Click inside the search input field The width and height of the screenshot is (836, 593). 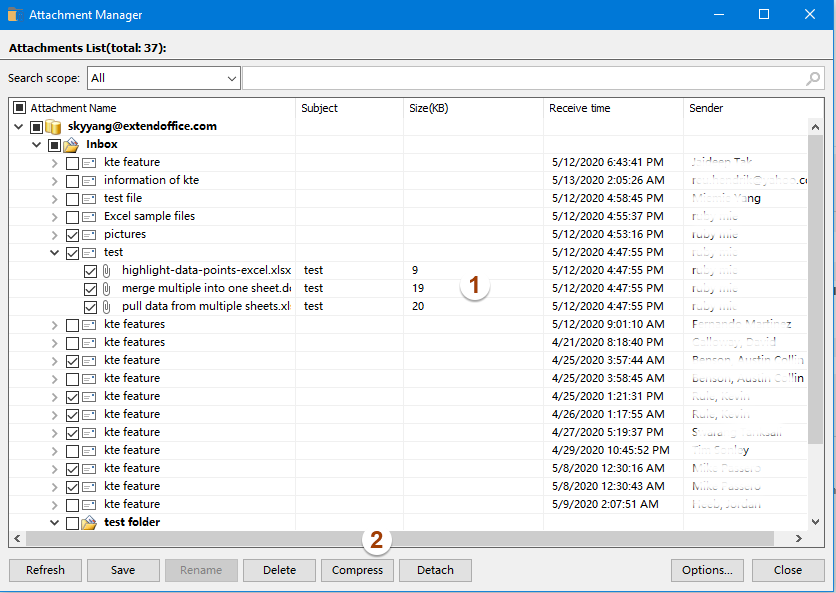click(x=500, y=77)
